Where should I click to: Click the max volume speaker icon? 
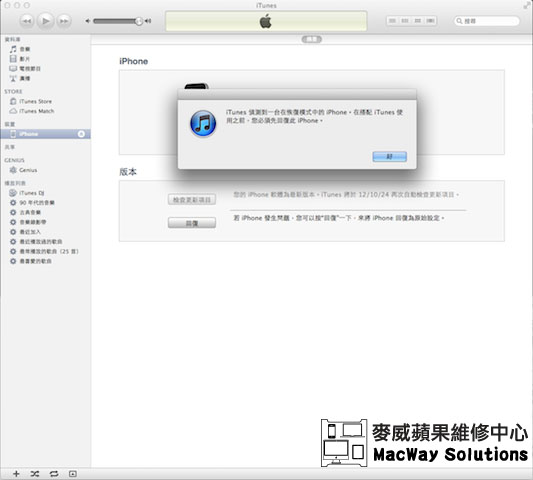[148, 21]
